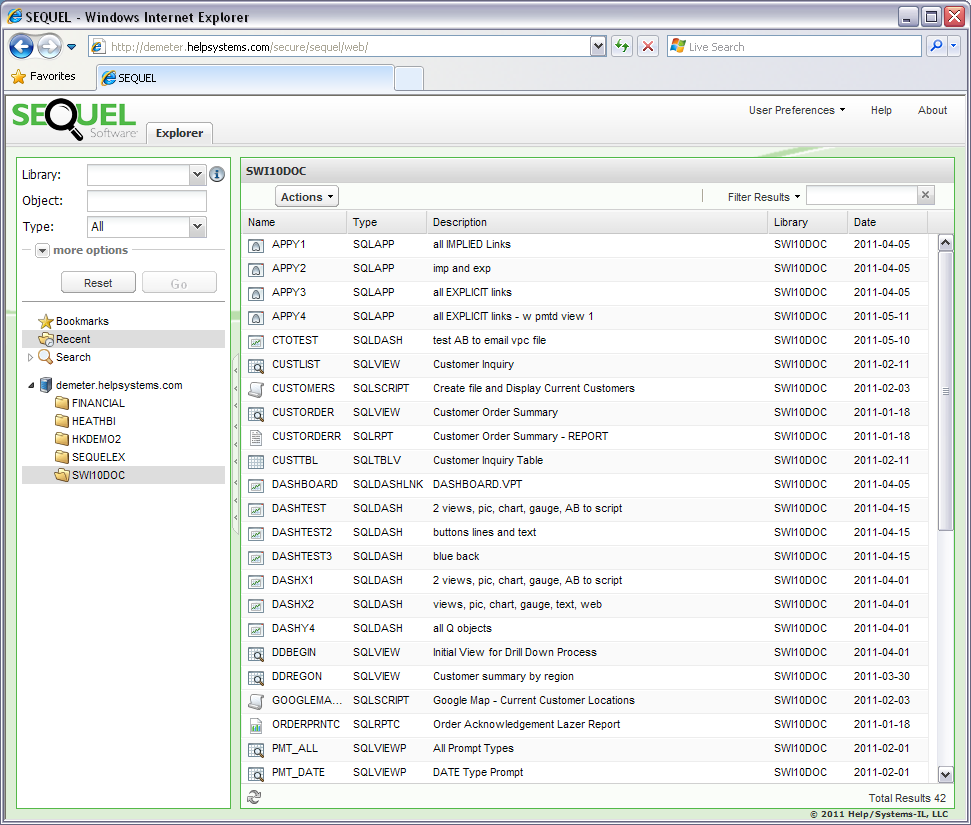
Task: Click the DASHBOARD link icon
Action: point(256,485)
